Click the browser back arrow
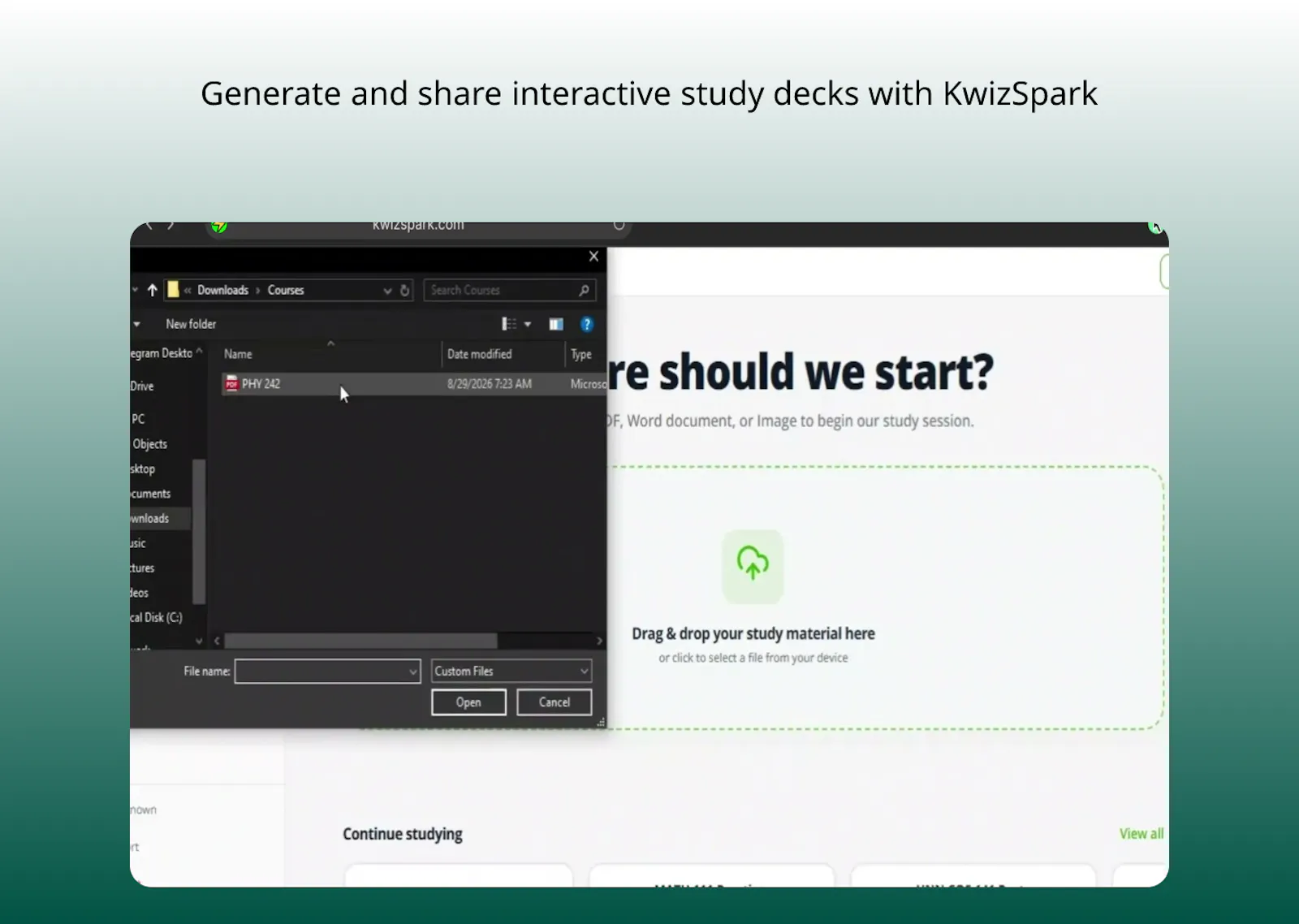This screenshot has height=924, width=1299. click(x=149, y=225)
